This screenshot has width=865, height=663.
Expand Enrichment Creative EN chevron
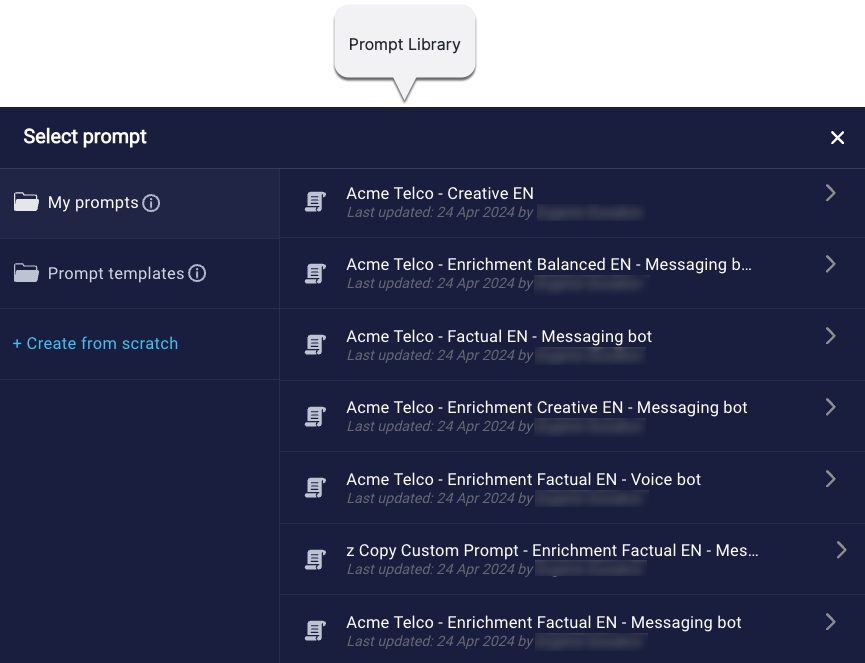tap(830, 407)
